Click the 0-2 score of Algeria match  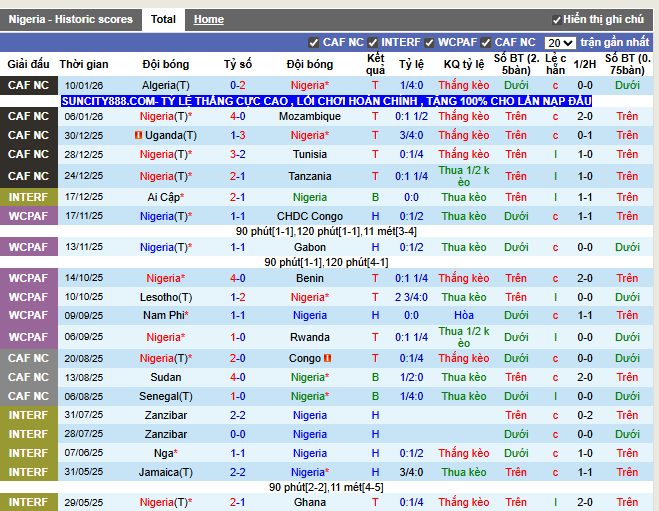237,85
